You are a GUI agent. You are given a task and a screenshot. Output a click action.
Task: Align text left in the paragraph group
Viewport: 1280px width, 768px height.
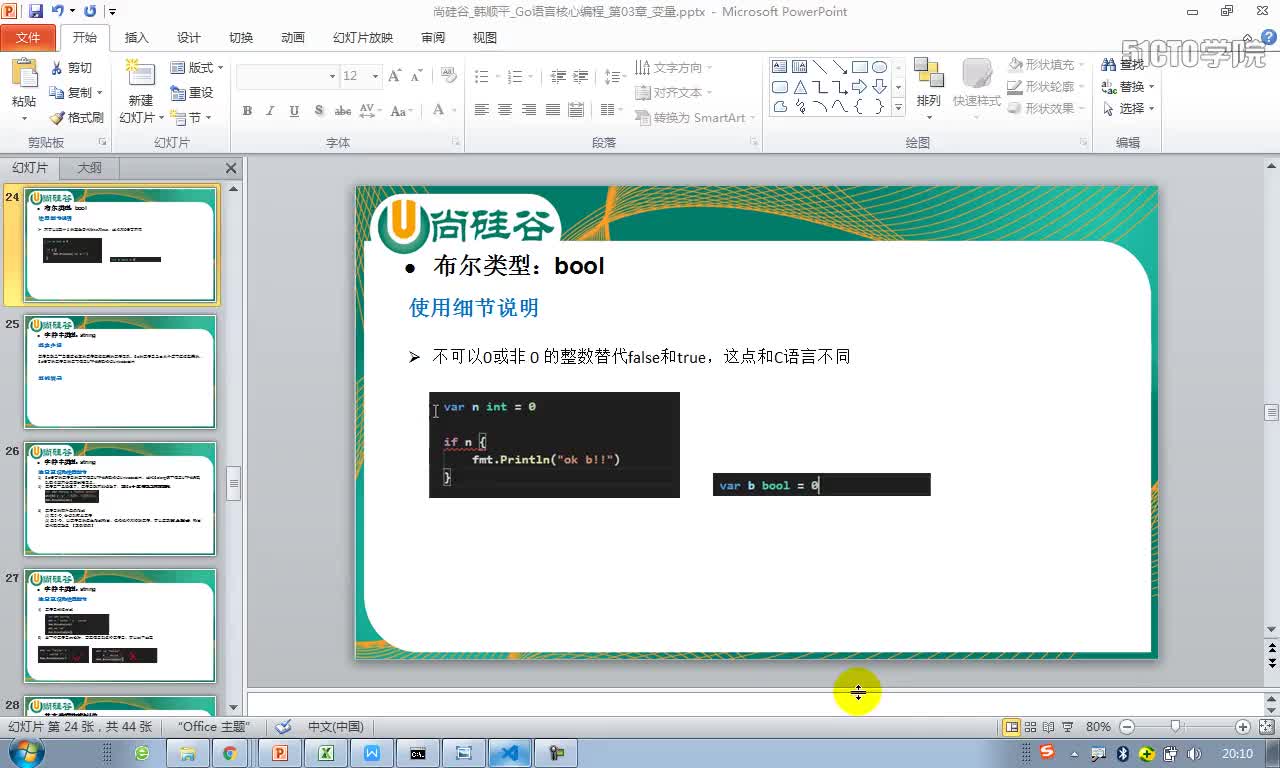pos(481,110)
